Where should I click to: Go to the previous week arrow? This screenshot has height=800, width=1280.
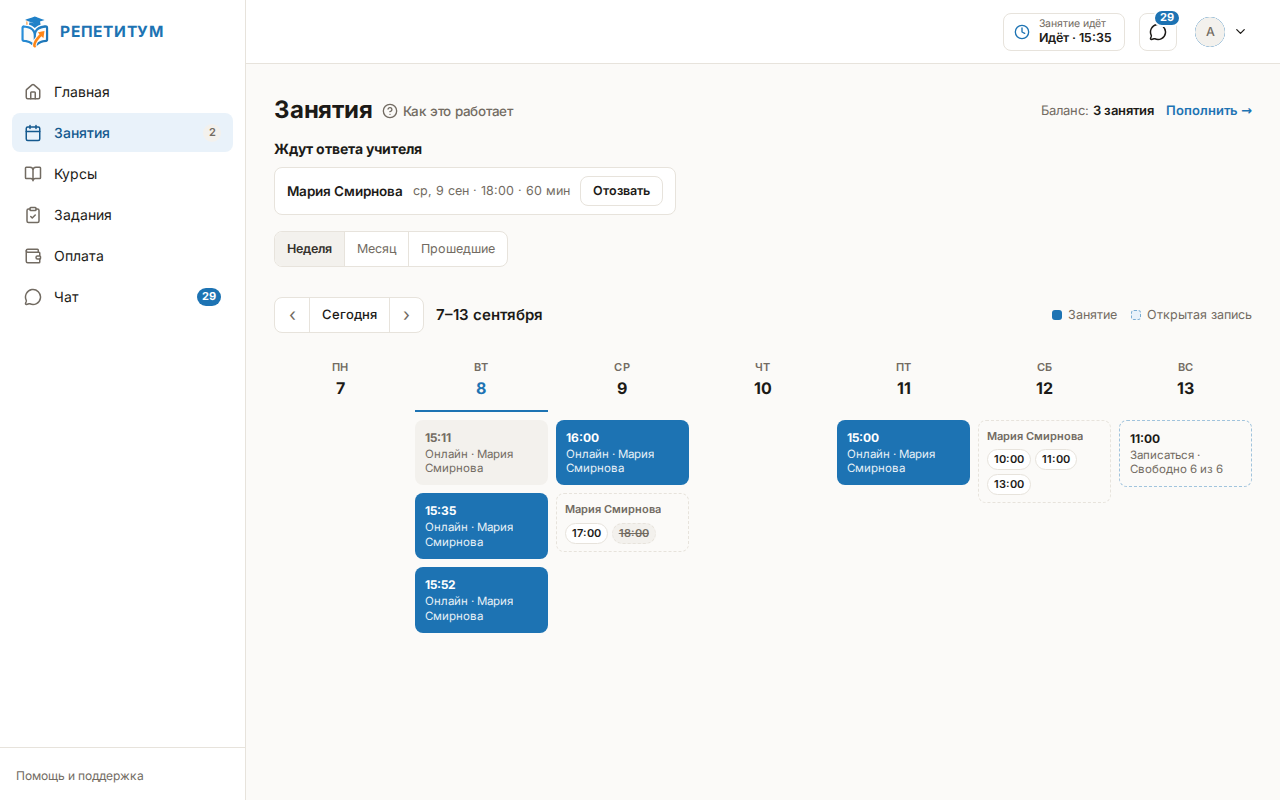(292, 315)
